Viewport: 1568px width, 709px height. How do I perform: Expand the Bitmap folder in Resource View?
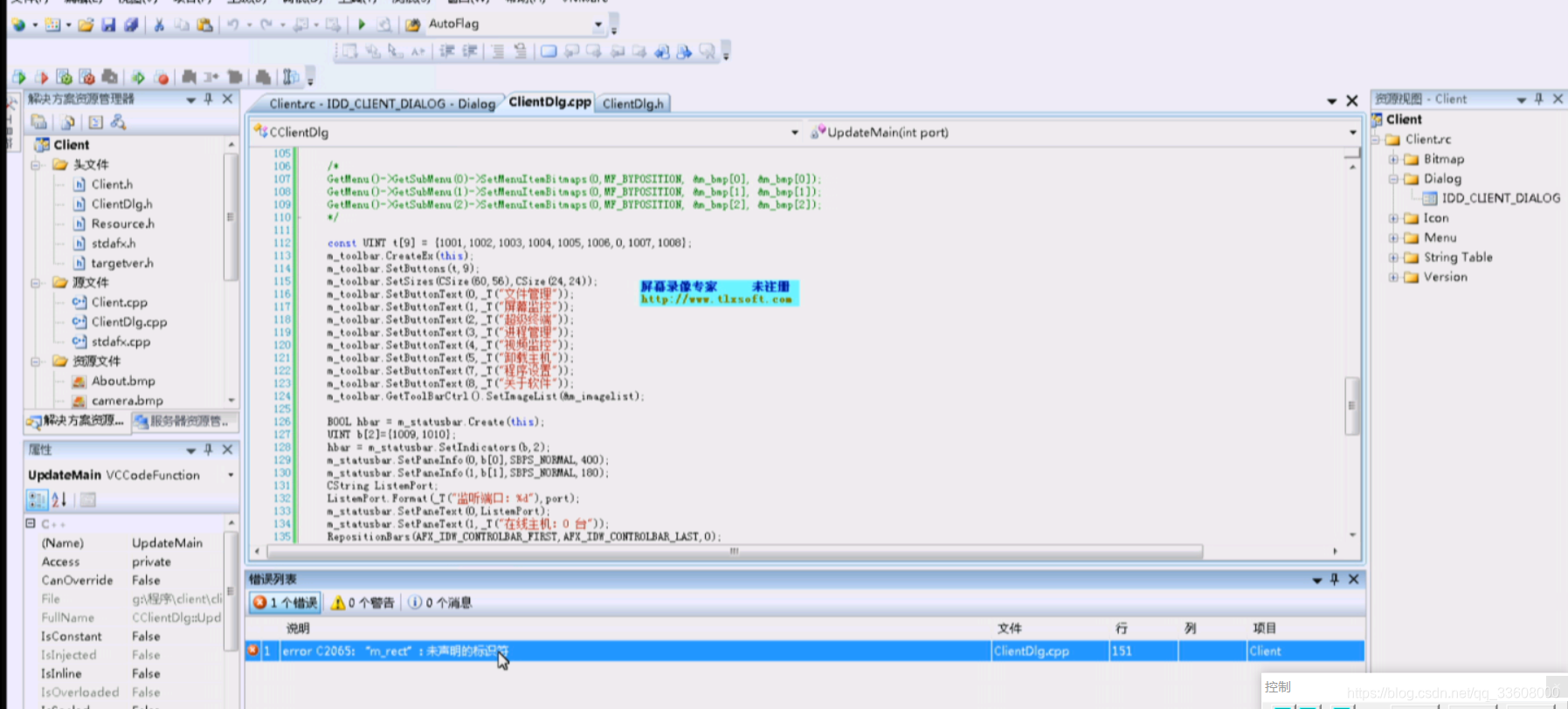pos(1393,159)
